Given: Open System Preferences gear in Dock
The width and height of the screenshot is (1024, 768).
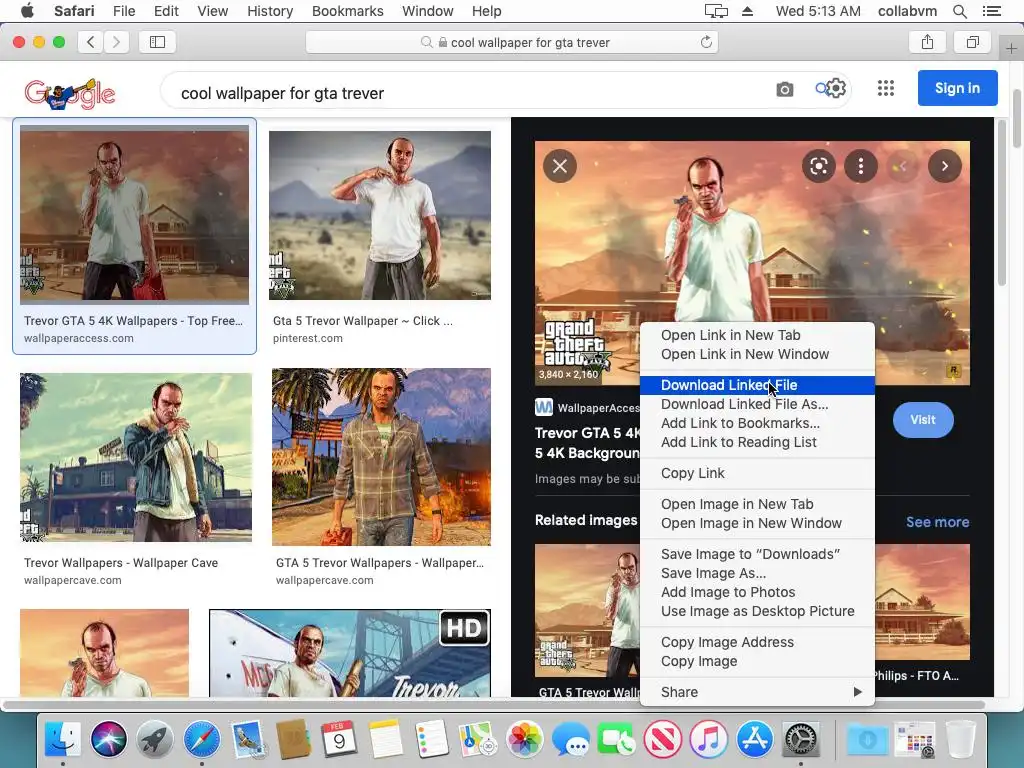Looking at the screenshot, I should point(800,739).
